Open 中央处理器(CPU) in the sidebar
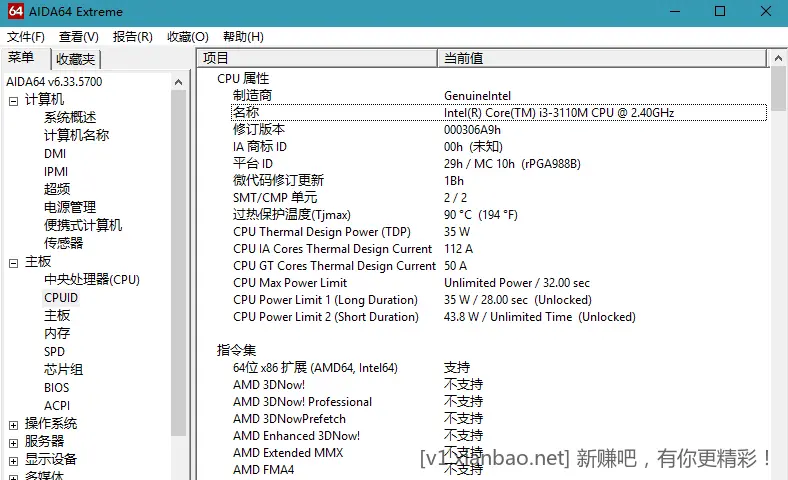The width and height of the screenshot is (788, 480). pos(92,279)
